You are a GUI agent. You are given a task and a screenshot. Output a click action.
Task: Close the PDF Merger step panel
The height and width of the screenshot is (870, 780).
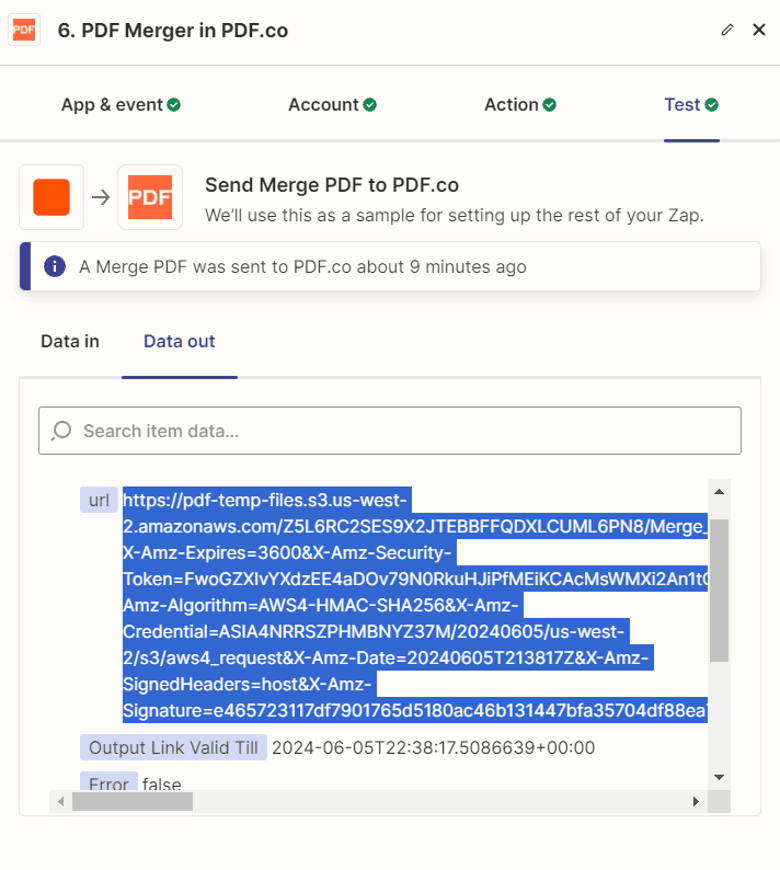pyautogui.click(x=758, y=30)
